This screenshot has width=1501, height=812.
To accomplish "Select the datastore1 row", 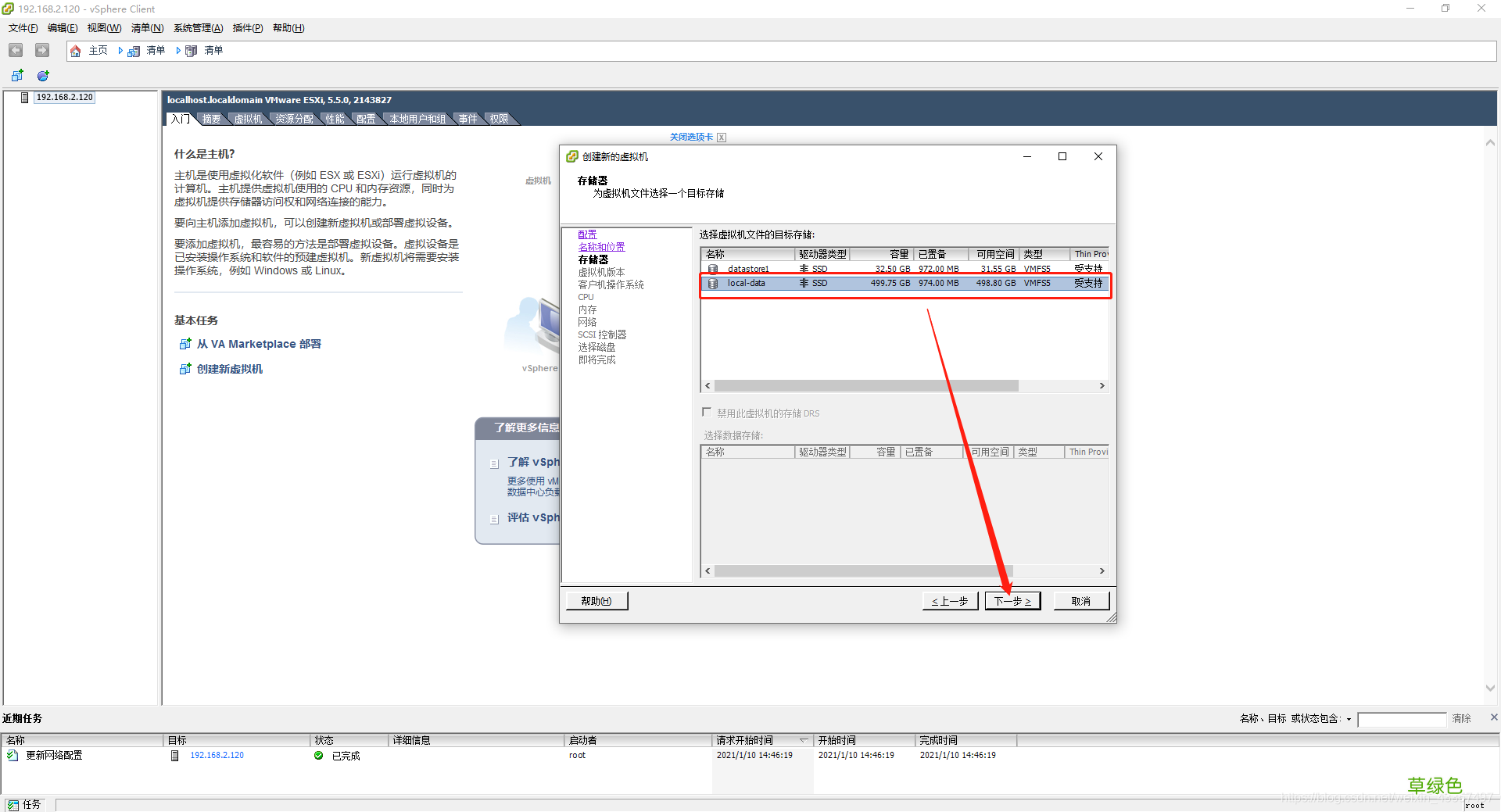I will (x=905, y=269).
